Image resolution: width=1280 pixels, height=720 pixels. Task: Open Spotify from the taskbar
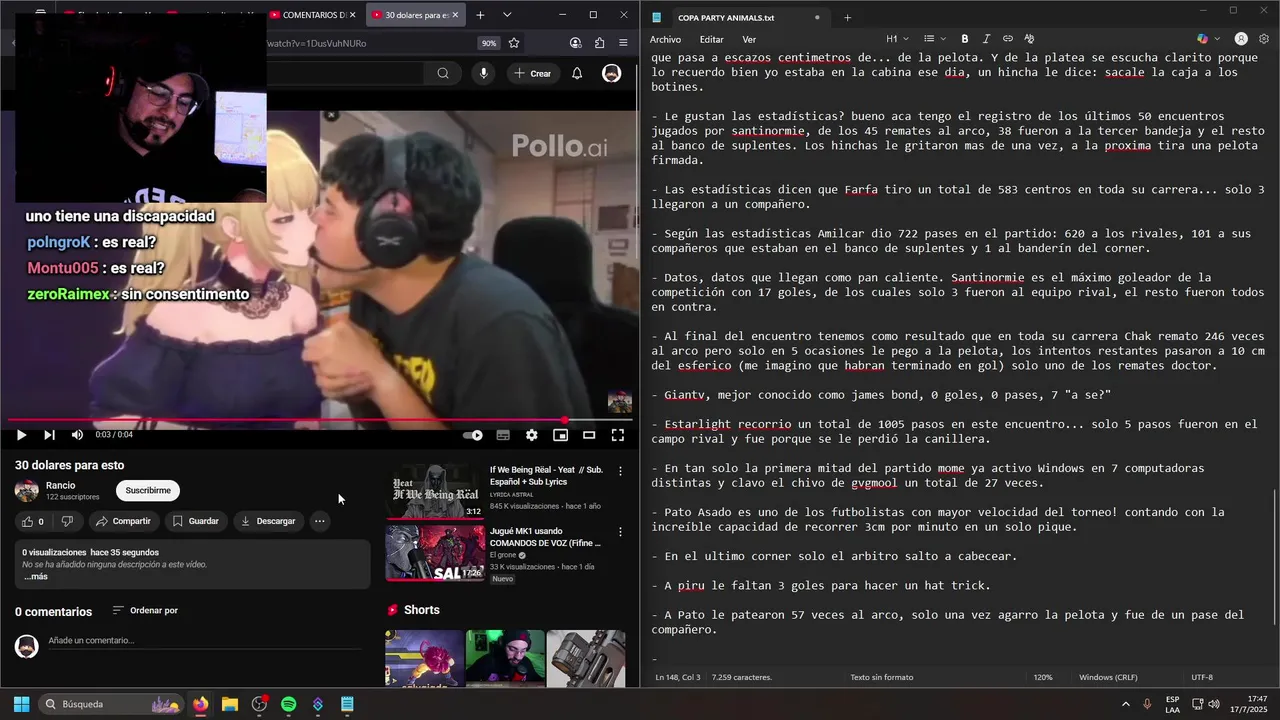tap(288, 704)
